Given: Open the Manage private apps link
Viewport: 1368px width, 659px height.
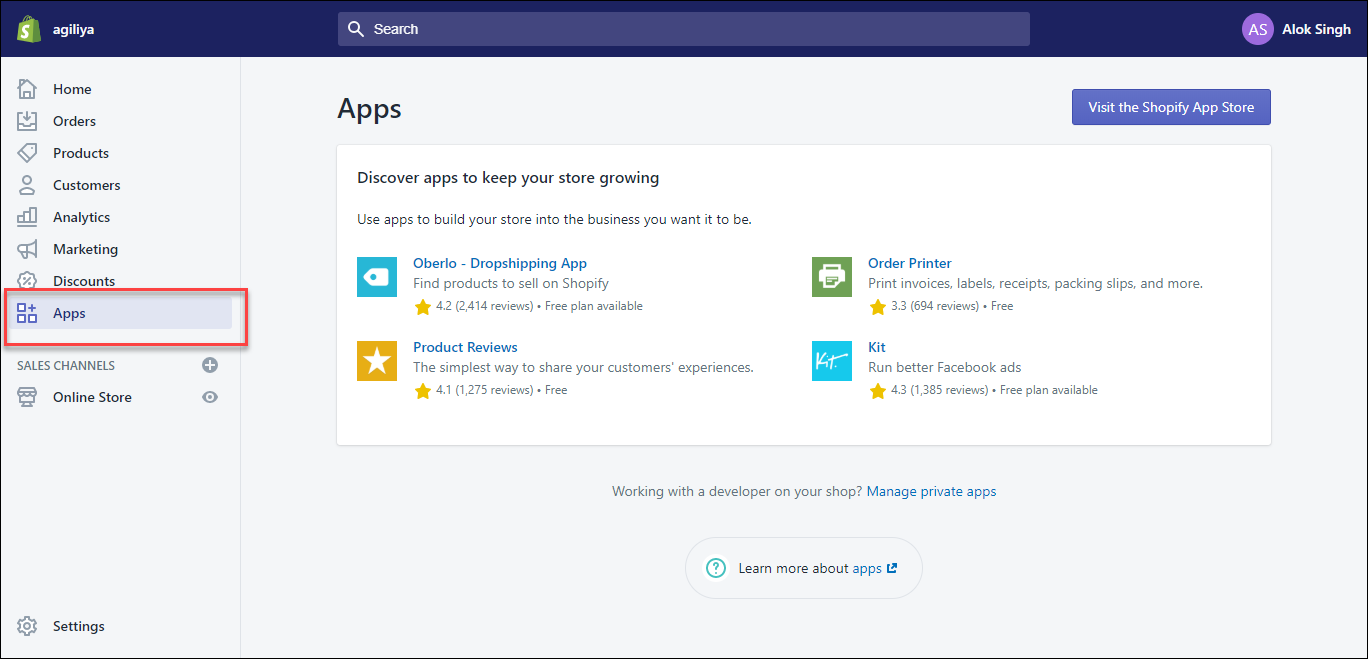Looking at the screenshot, I should [x=931, y=491].
